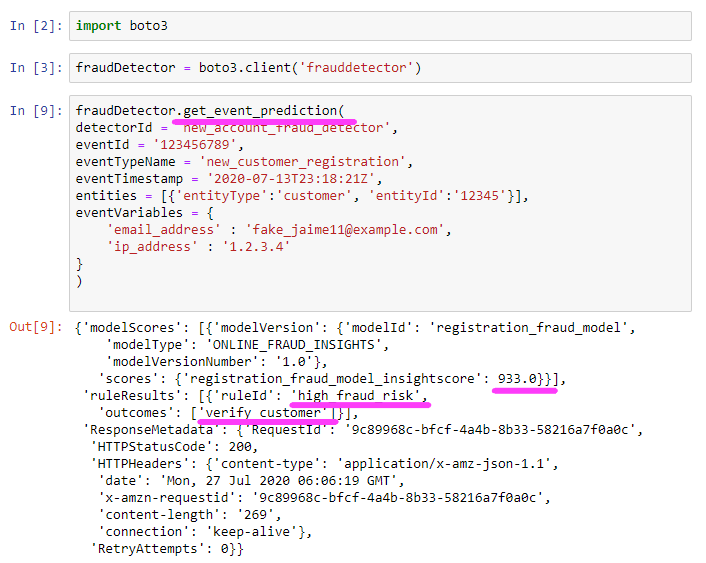Click the 'import boto3' code cell
This screenshot has width=706, height=563.
coord(380,26)
